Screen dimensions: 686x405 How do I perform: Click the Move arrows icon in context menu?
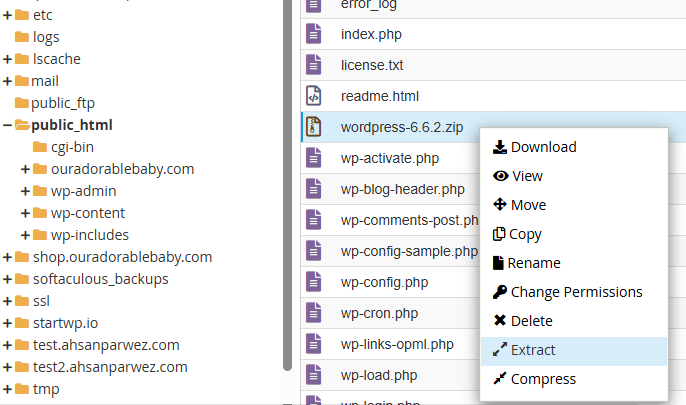(x=499, y=205)
